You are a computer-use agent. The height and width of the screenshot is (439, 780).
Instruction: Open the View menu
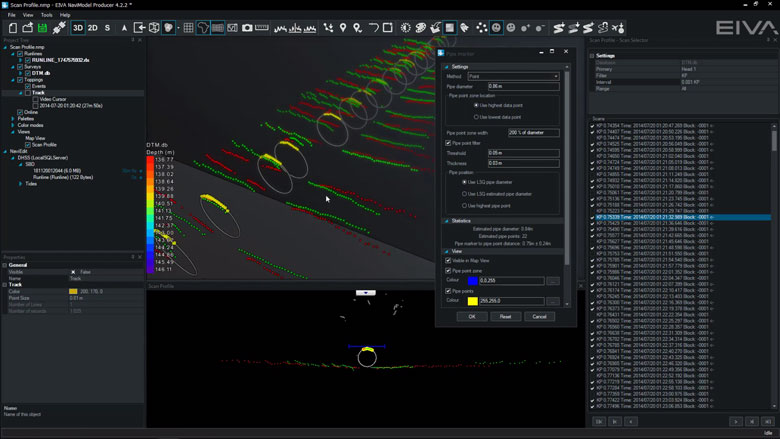[28, 15]
